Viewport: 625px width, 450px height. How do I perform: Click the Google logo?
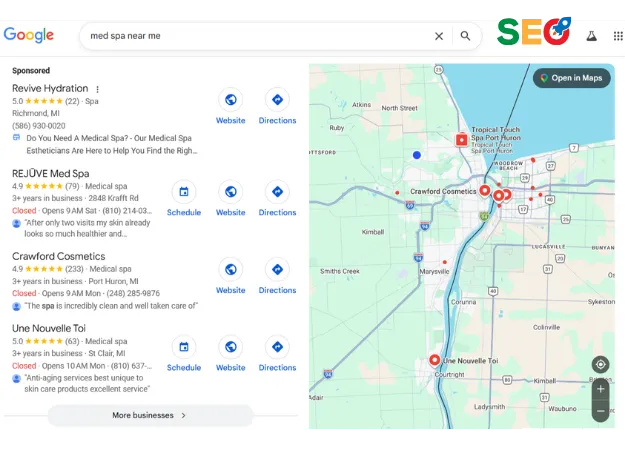point(29,35)
